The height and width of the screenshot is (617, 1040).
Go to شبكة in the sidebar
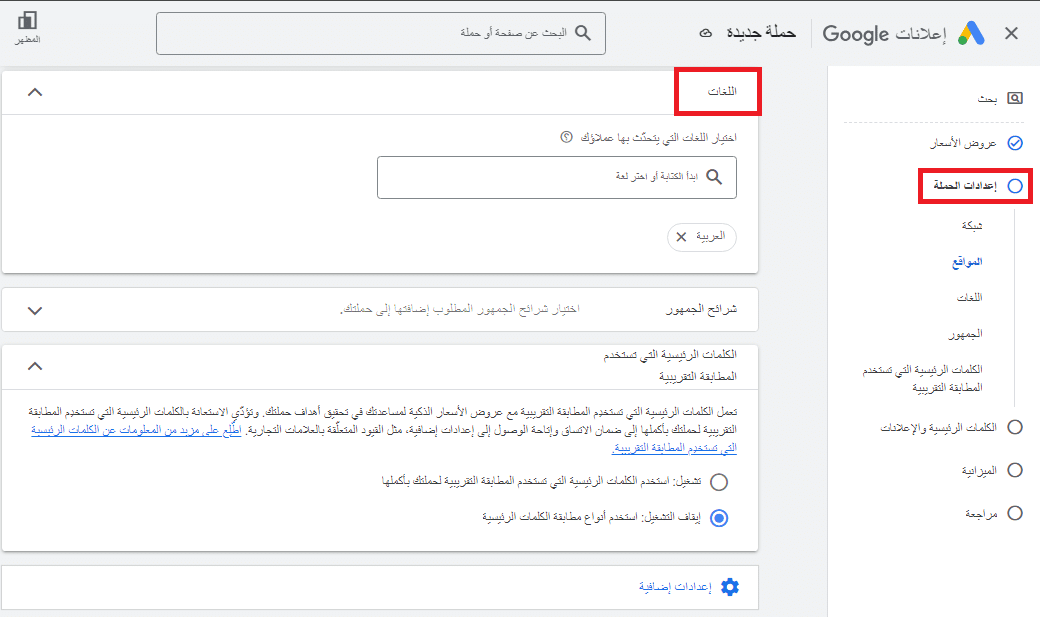click(972, 226)
